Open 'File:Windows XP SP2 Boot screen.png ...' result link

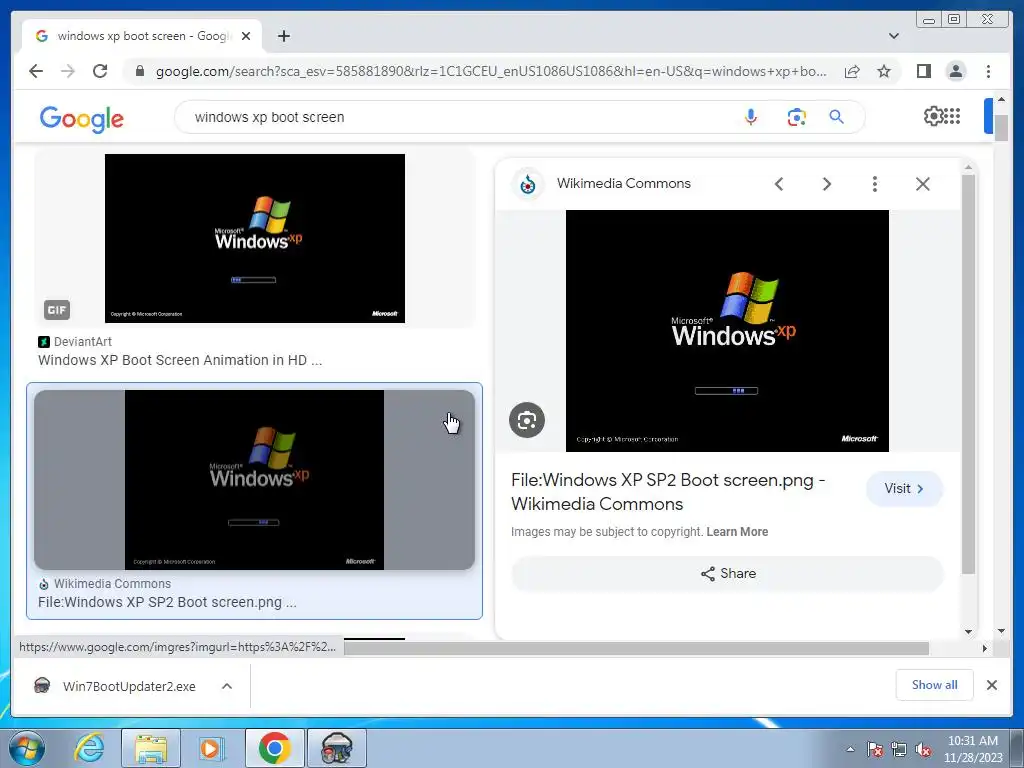pos(167,602)
